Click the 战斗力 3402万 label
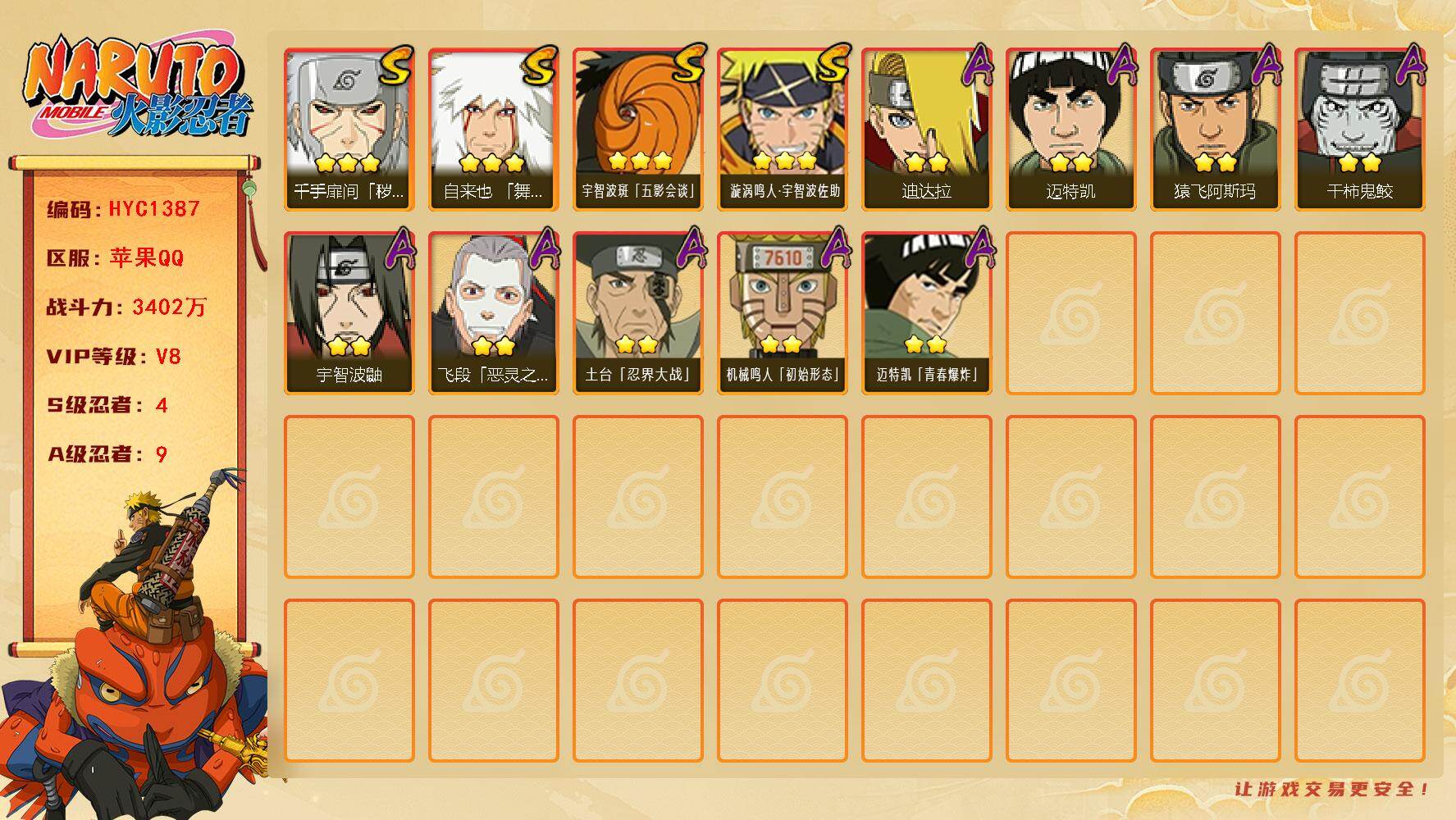 click(126, 307)
